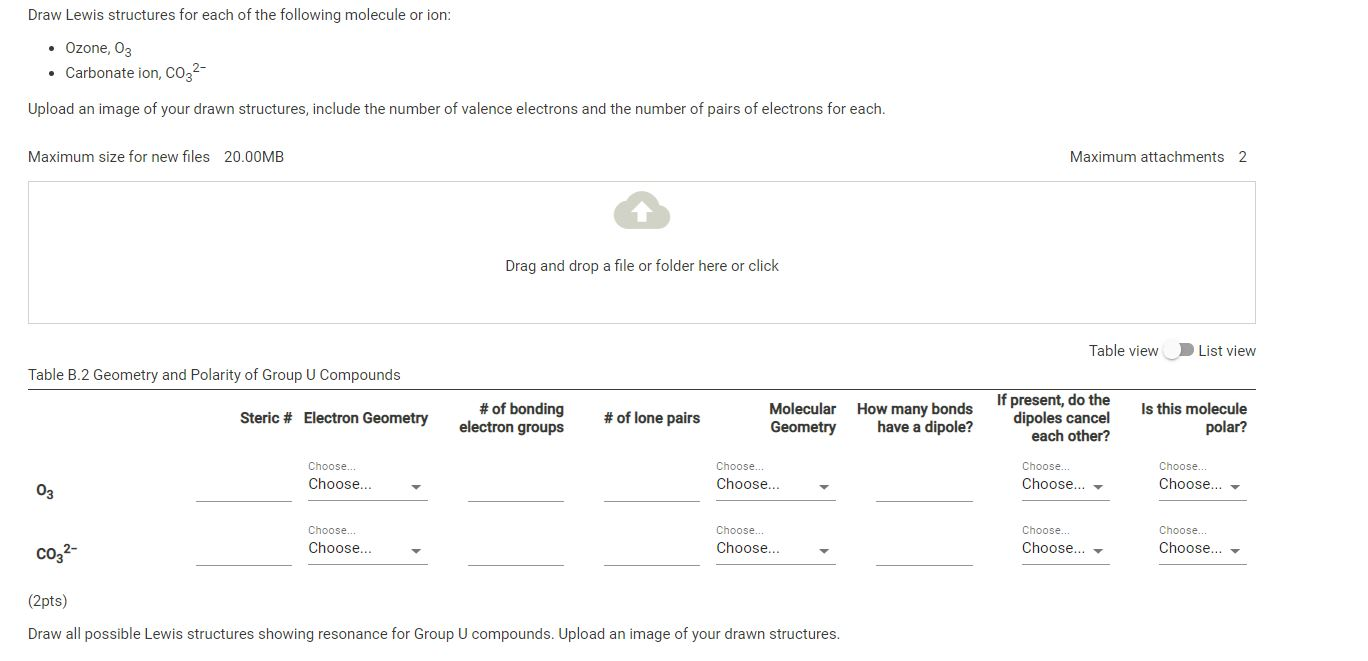The width and height of the screenshot is (1368, 661).
Task: Click CO3 2- bonding electron groups field
Action: point(516,553)
